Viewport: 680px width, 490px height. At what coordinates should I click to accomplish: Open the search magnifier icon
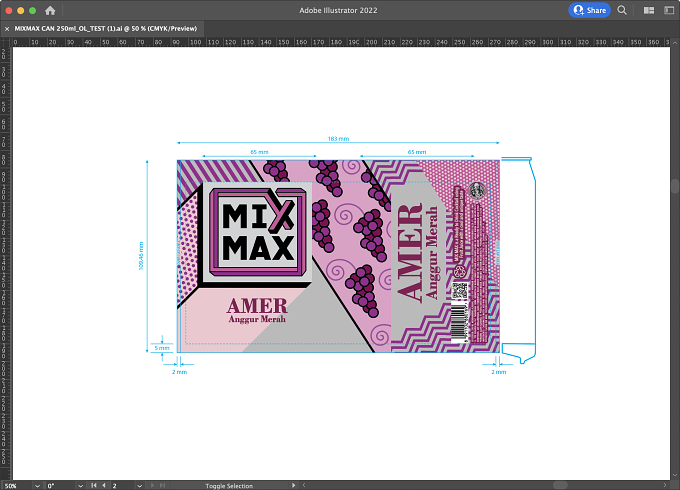(622, 10)
